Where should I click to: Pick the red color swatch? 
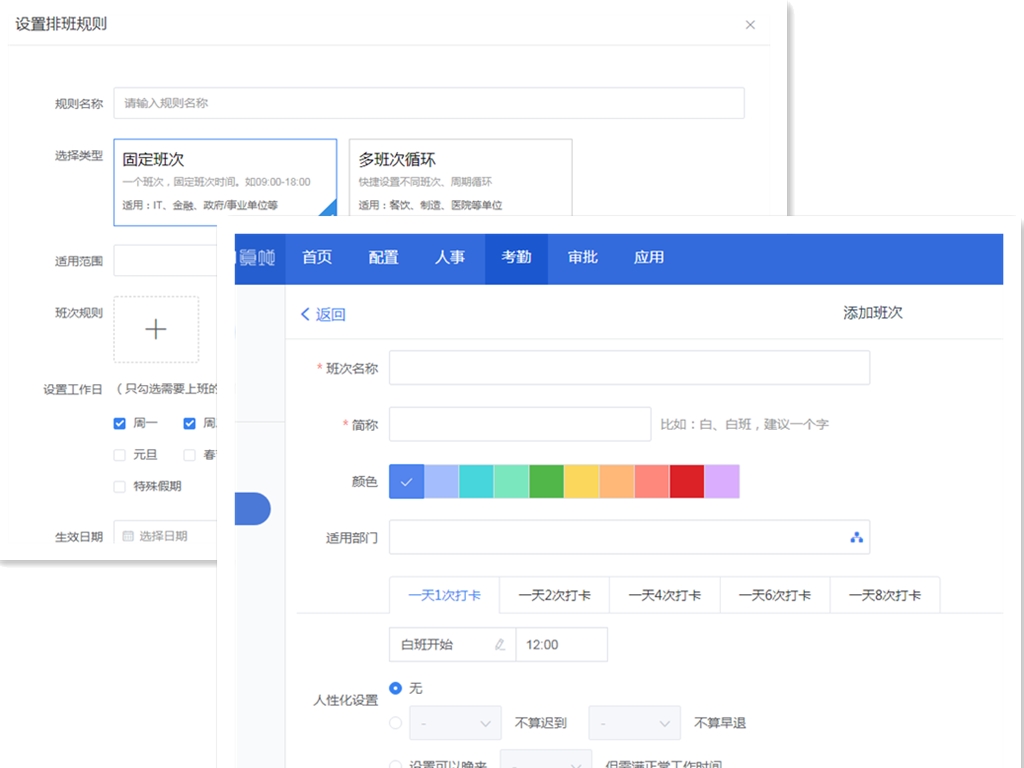pos(686,481)
